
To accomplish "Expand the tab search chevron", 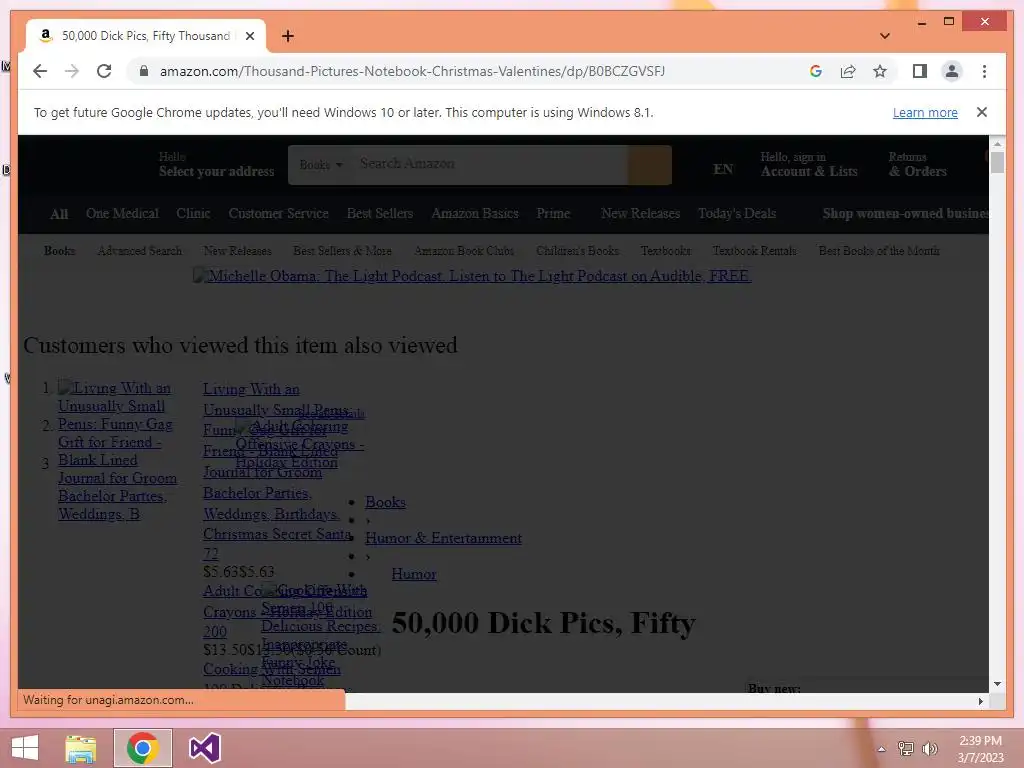I will tap(884, 36).
